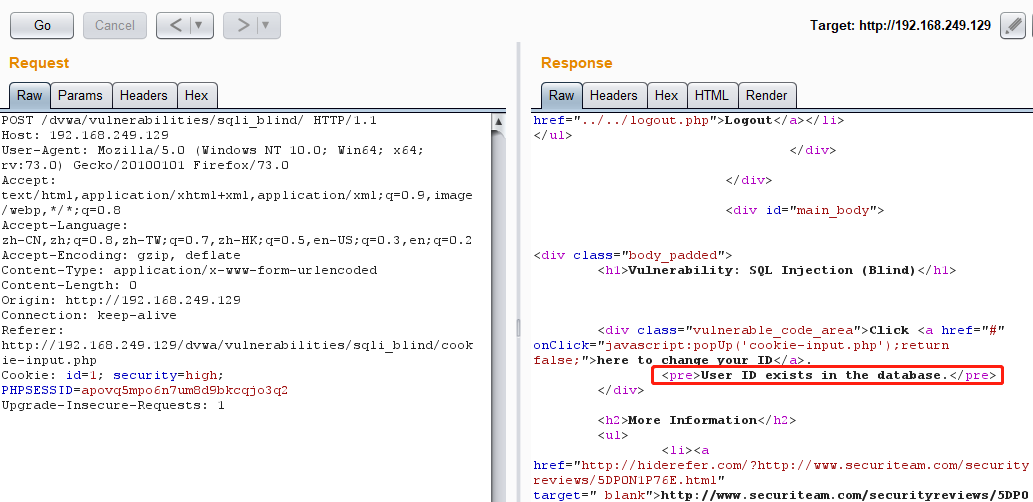Click the pencil icon to edit target
This screenshot has height=502, width=1033.
[1011, 26]
